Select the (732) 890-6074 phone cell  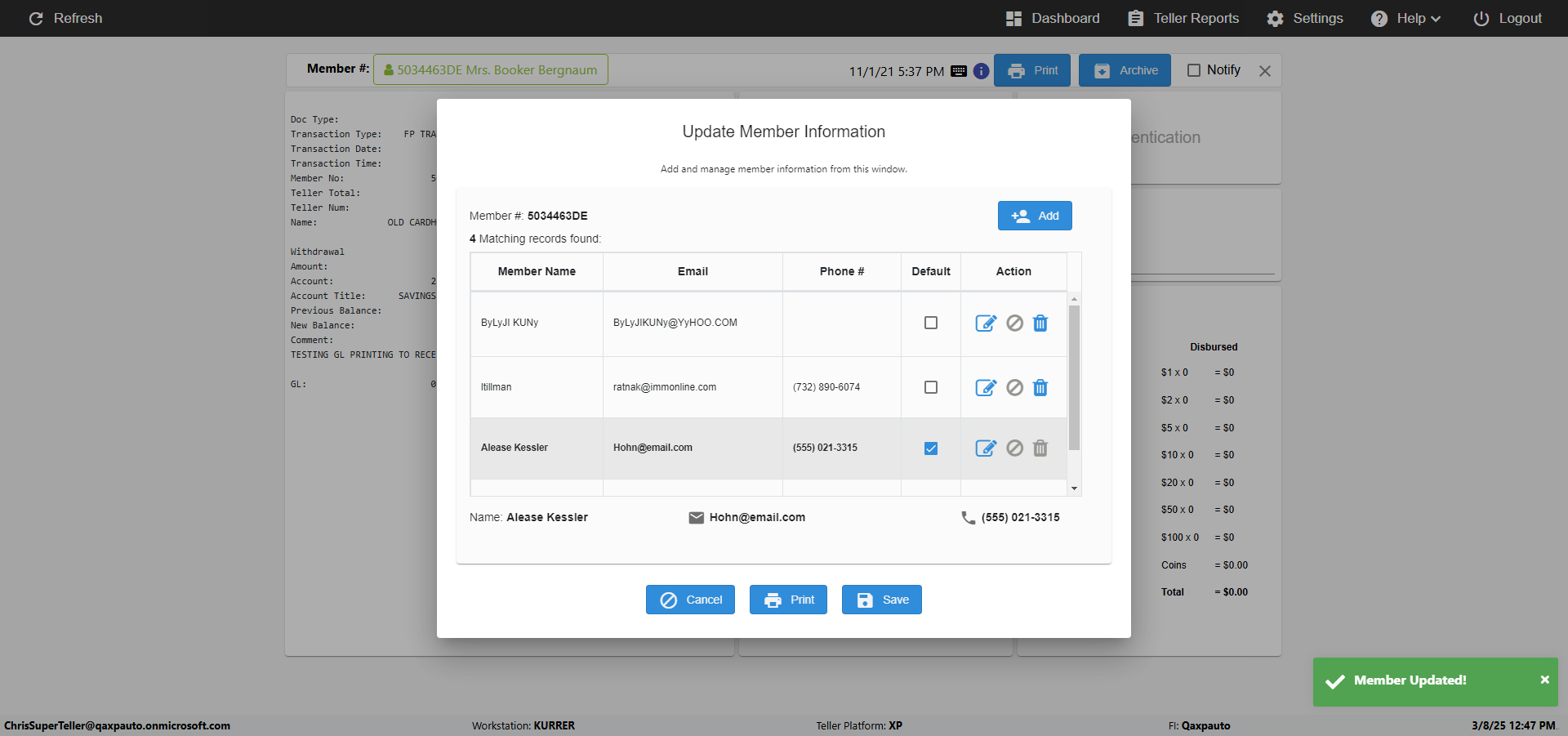click(x=842, y=387)
